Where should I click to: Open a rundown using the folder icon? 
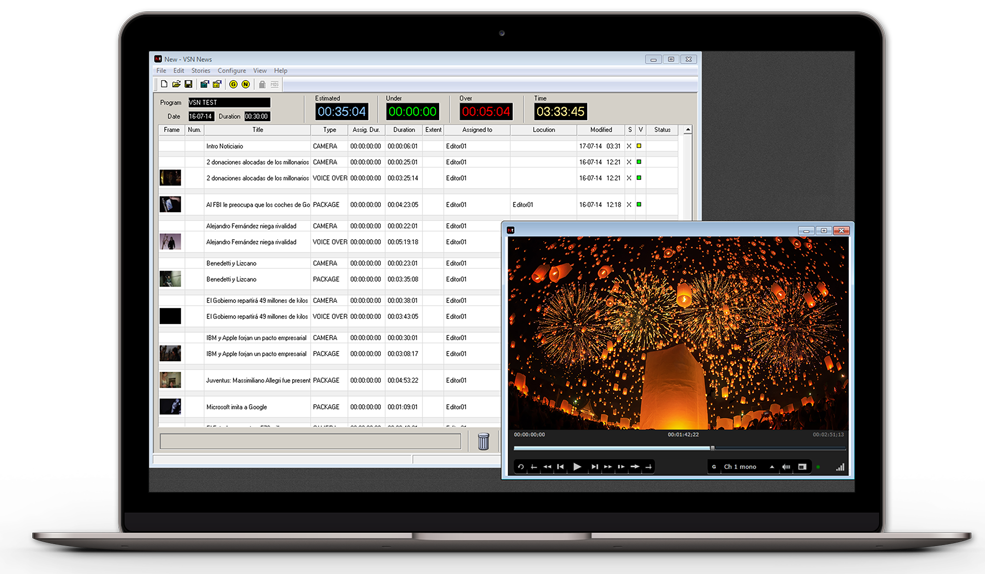point(177,84)
